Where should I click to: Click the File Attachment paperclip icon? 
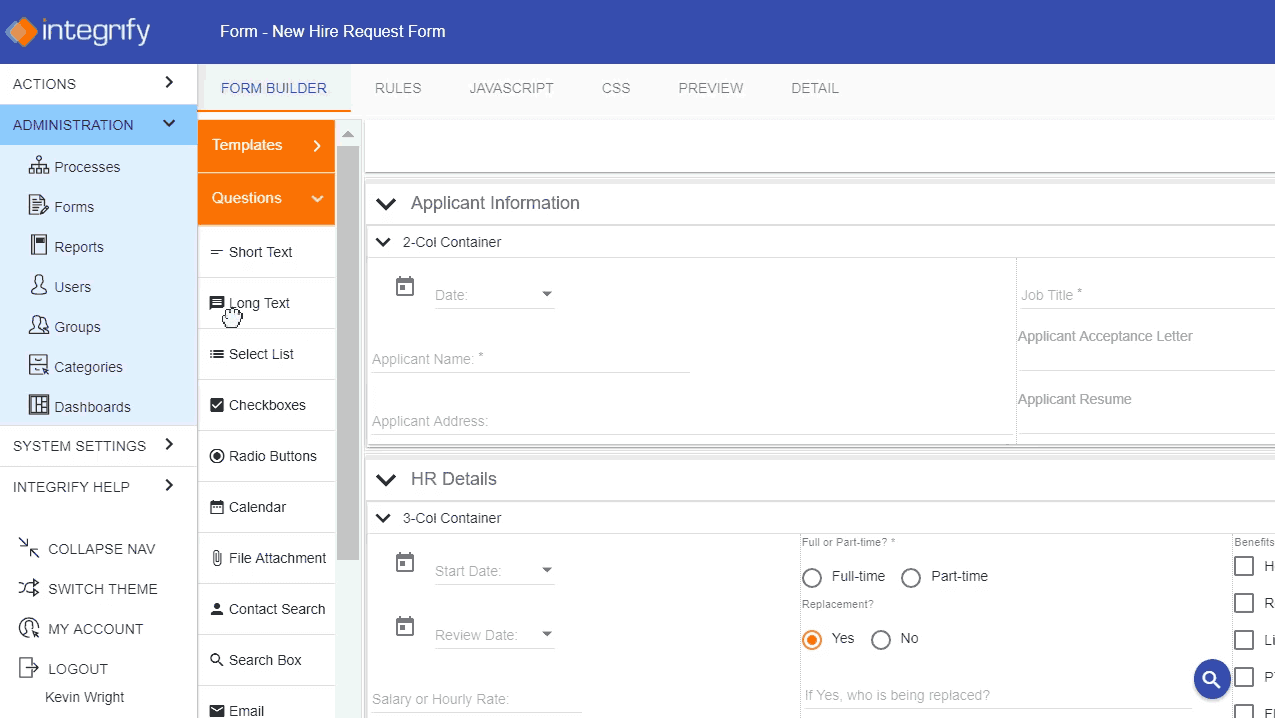(217, 558)
